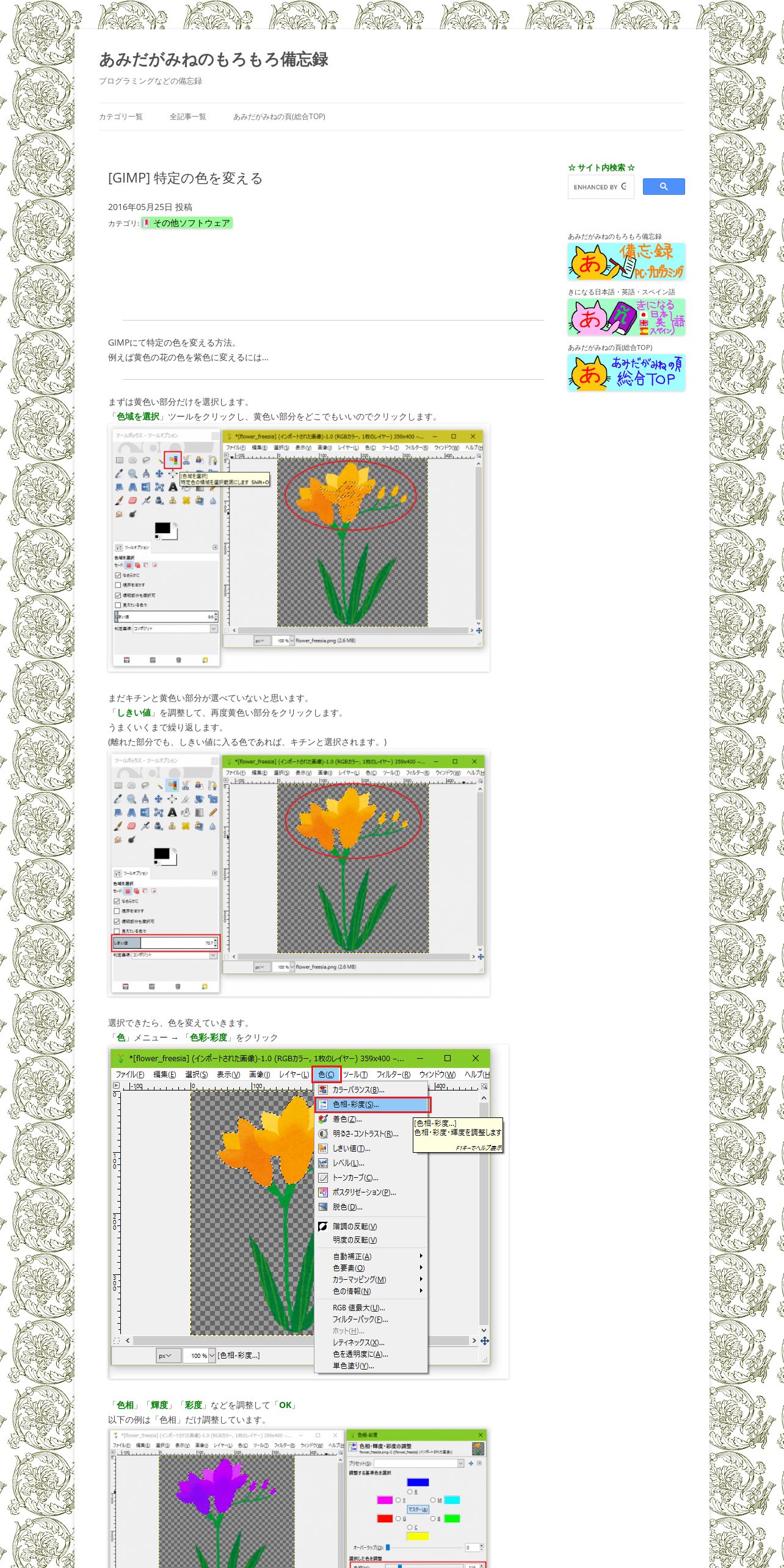
Task: Choose 色相-彩度(S)... from the color menu
Action: [x=372, y=1104]
